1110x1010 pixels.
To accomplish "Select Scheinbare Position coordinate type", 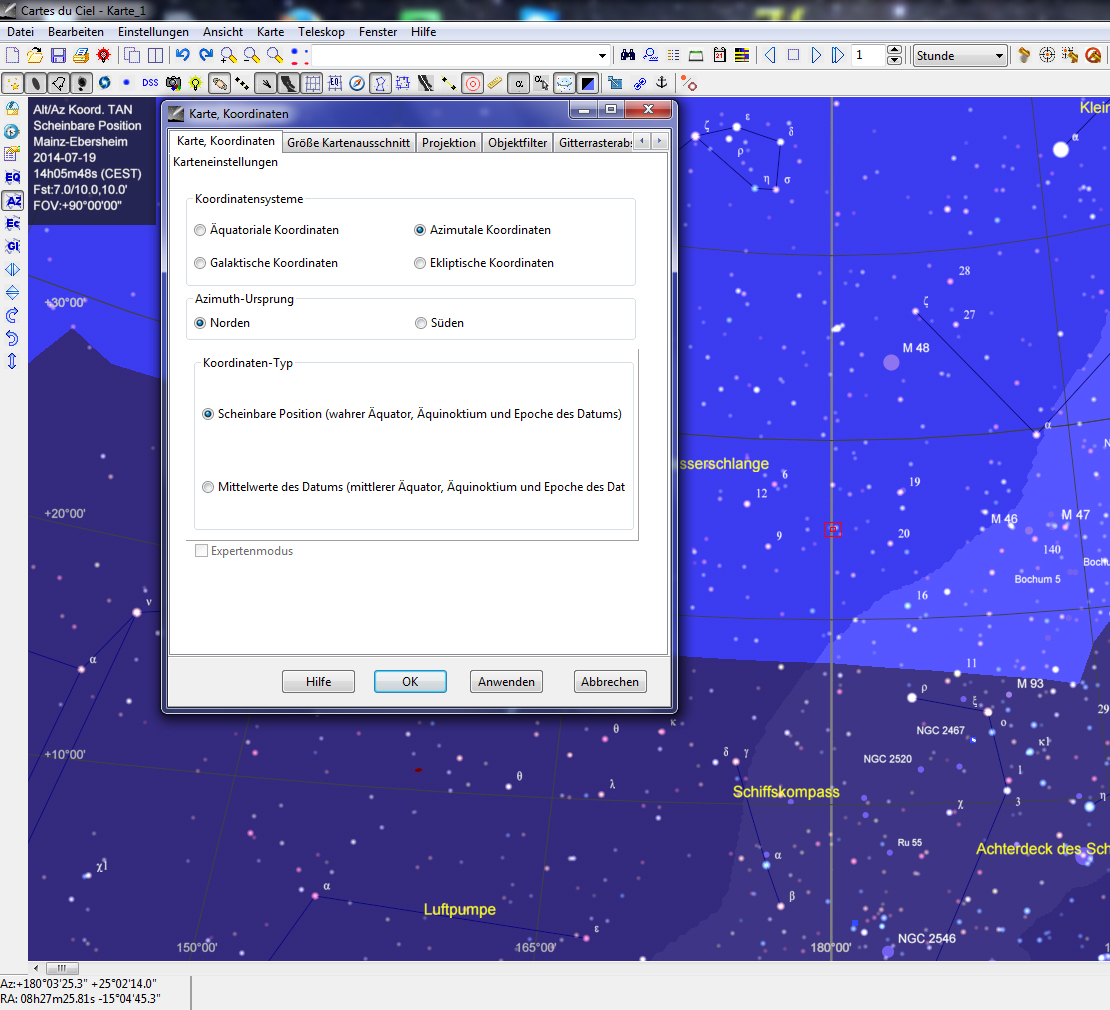I will tap(411, 414).
